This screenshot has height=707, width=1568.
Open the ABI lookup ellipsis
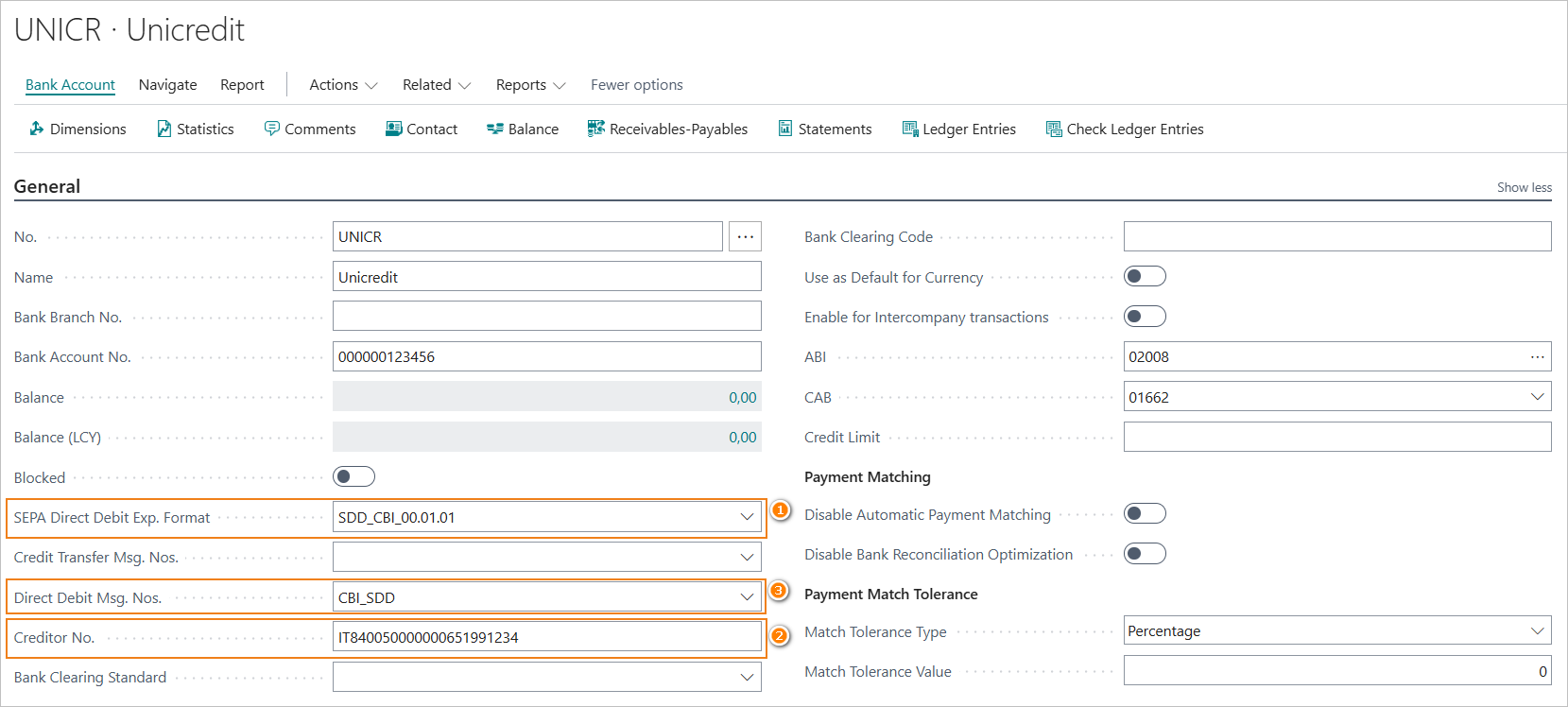[1538, 357]
